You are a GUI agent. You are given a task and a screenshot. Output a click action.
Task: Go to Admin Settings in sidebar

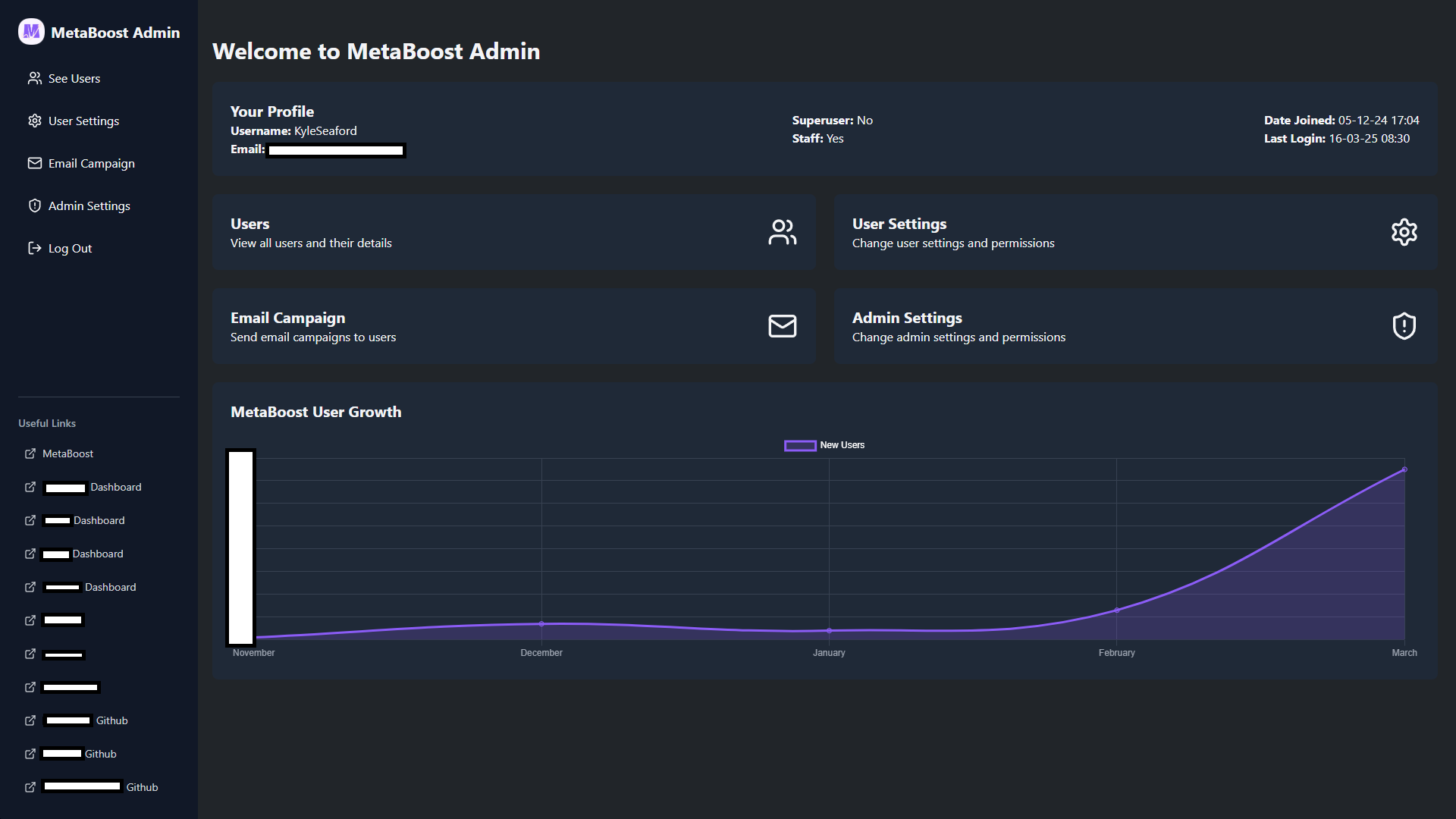89,206
